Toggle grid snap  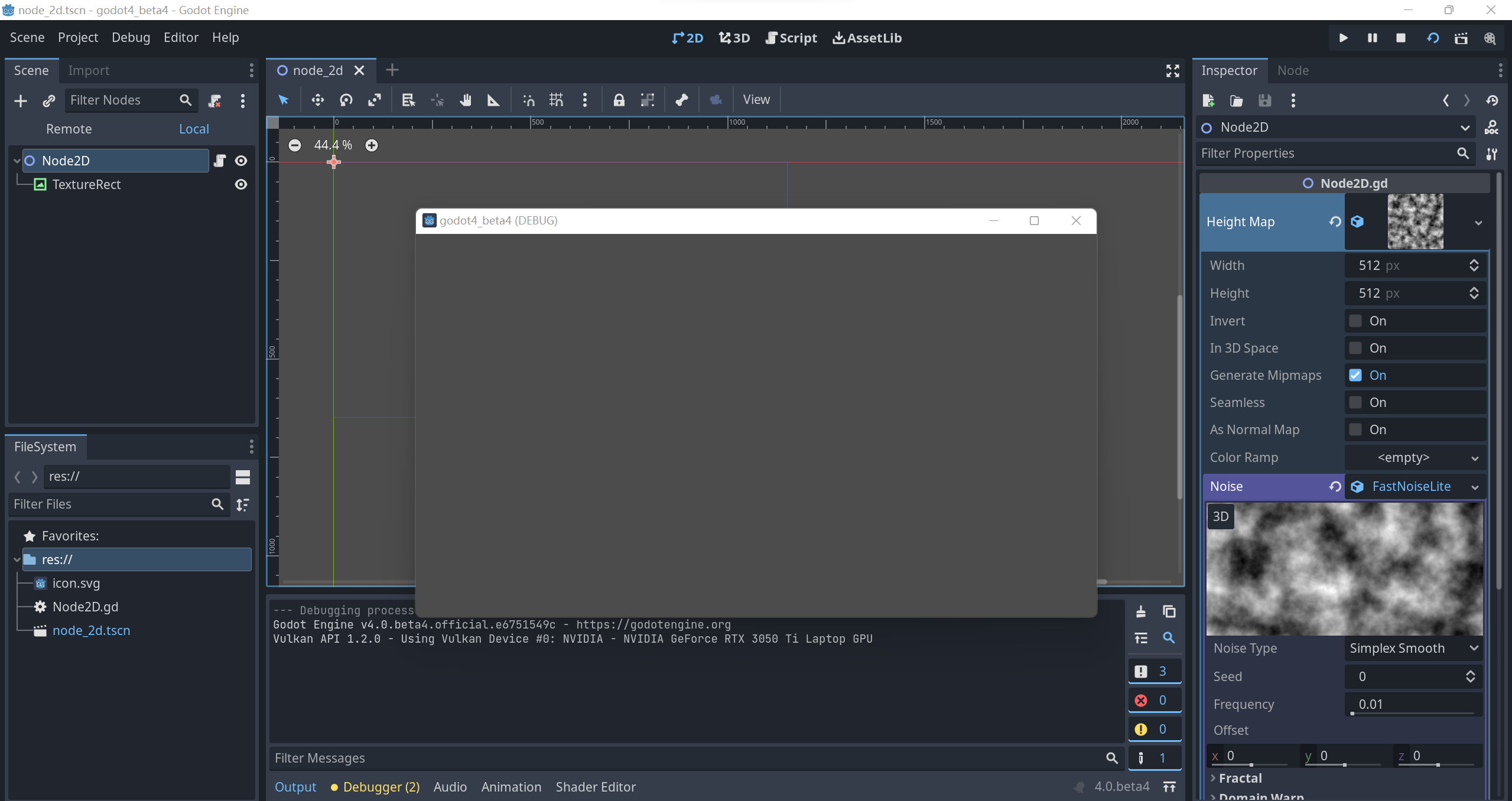click(x=556, y=100)
